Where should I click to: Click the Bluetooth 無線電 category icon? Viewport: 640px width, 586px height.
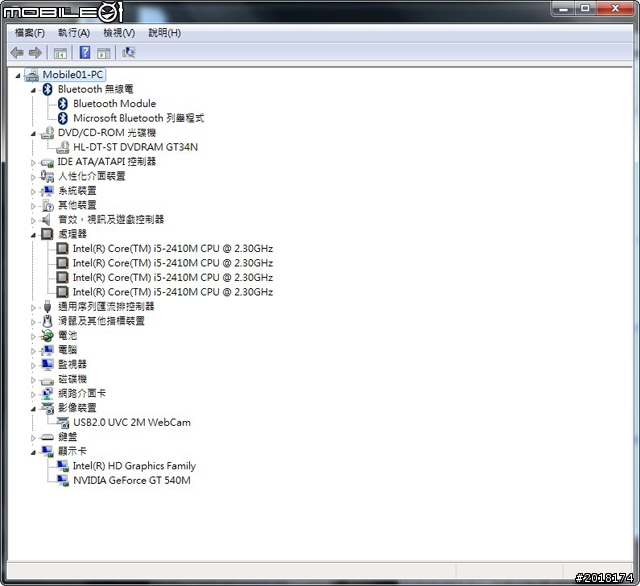pos(47,89)
